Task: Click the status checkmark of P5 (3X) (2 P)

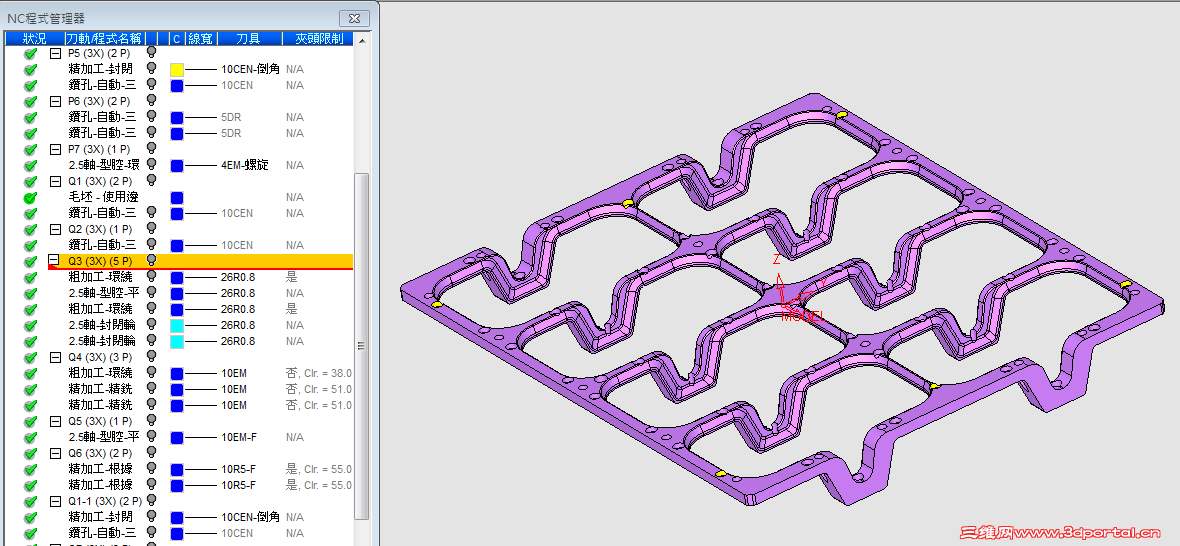Action: pos(30,54)
